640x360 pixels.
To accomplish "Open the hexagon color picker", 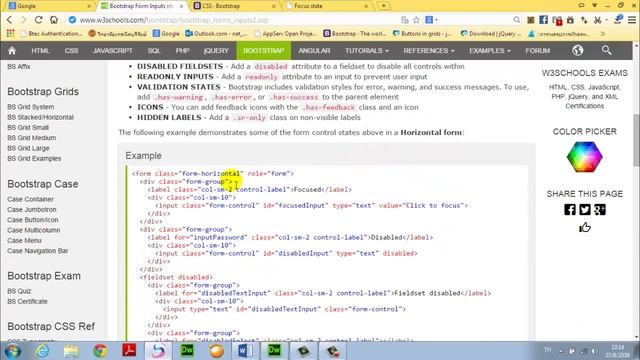I will coord(584,157).
